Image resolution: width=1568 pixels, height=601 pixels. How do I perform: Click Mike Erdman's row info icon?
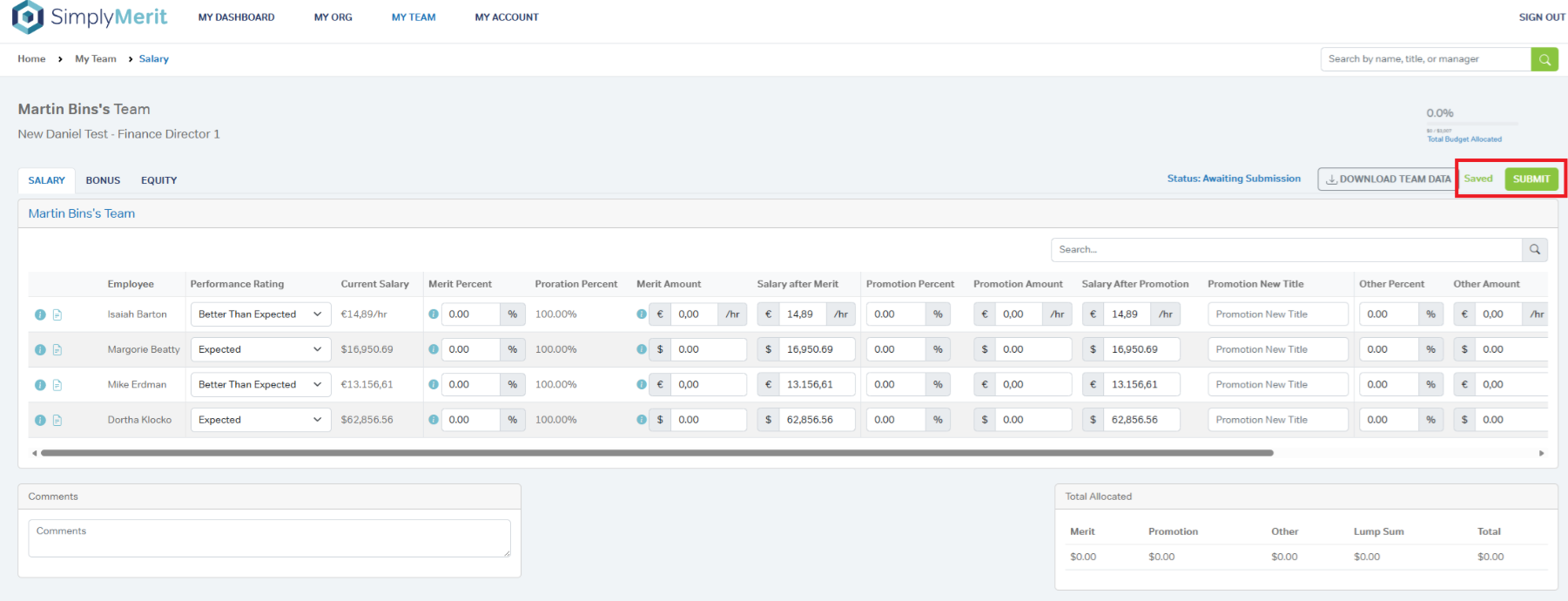(40, 385)
